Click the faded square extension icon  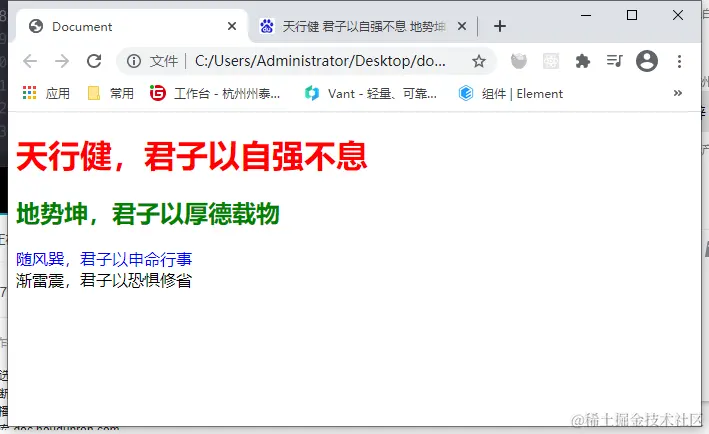(x=551, y=61)
